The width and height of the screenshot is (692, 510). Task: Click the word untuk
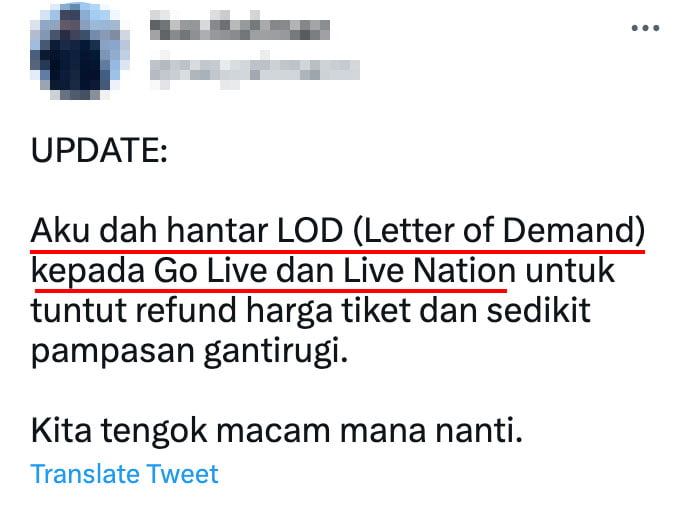pos(570,270)
